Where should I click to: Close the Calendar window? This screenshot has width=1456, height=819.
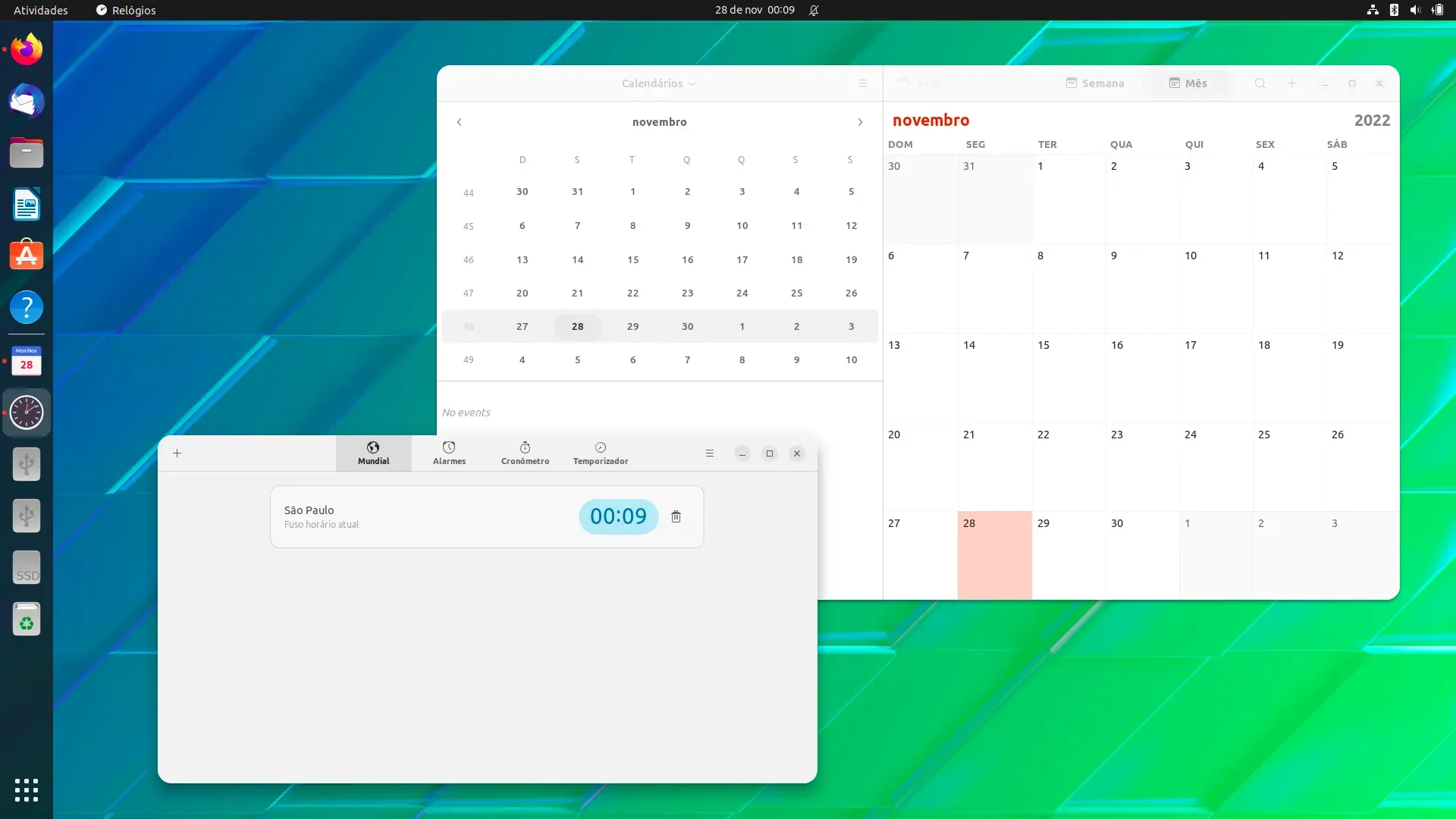pyautogui.click(x=1379, y=83)
